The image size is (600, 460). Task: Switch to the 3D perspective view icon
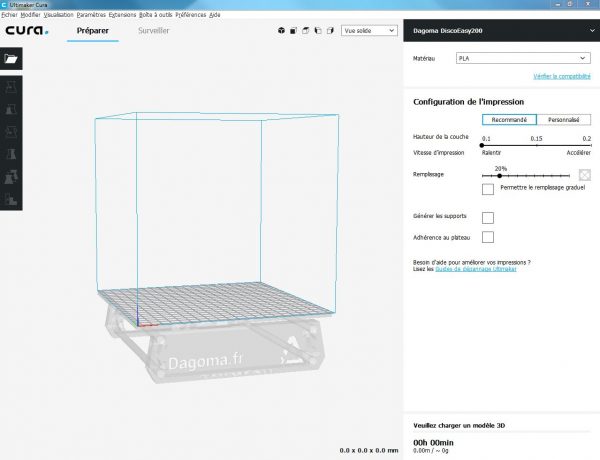[281, 31]
